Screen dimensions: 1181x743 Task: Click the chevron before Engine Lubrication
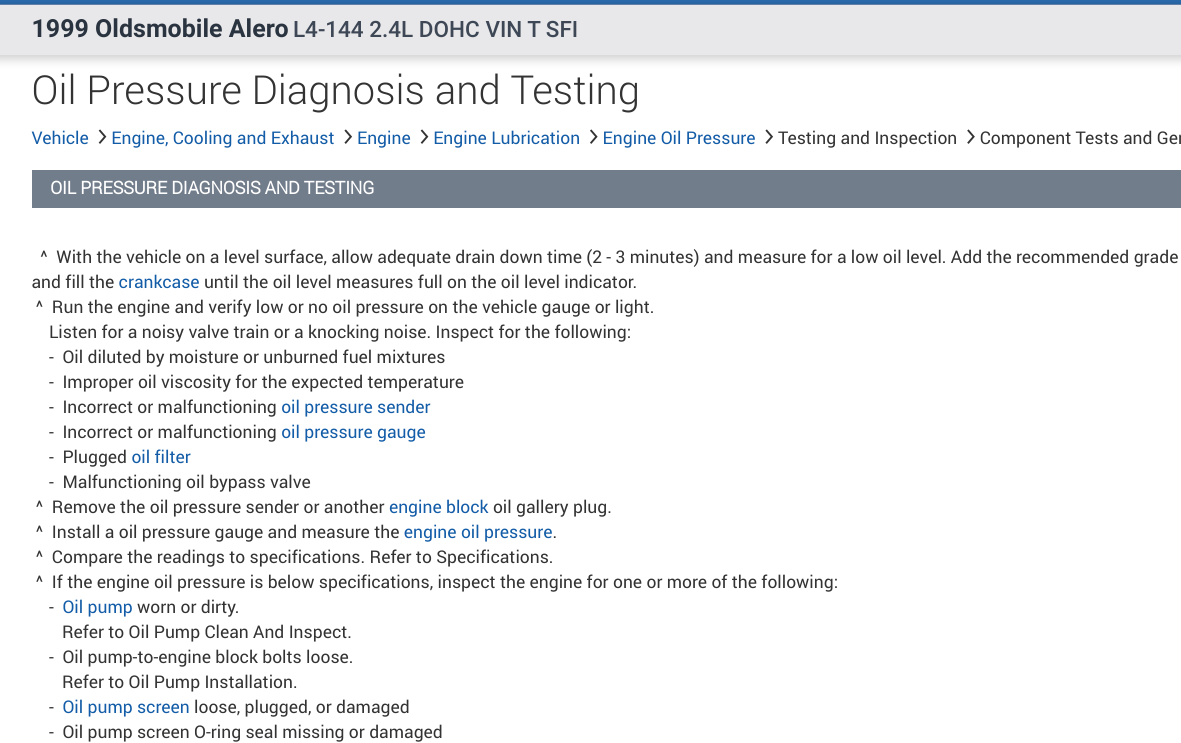423,138
